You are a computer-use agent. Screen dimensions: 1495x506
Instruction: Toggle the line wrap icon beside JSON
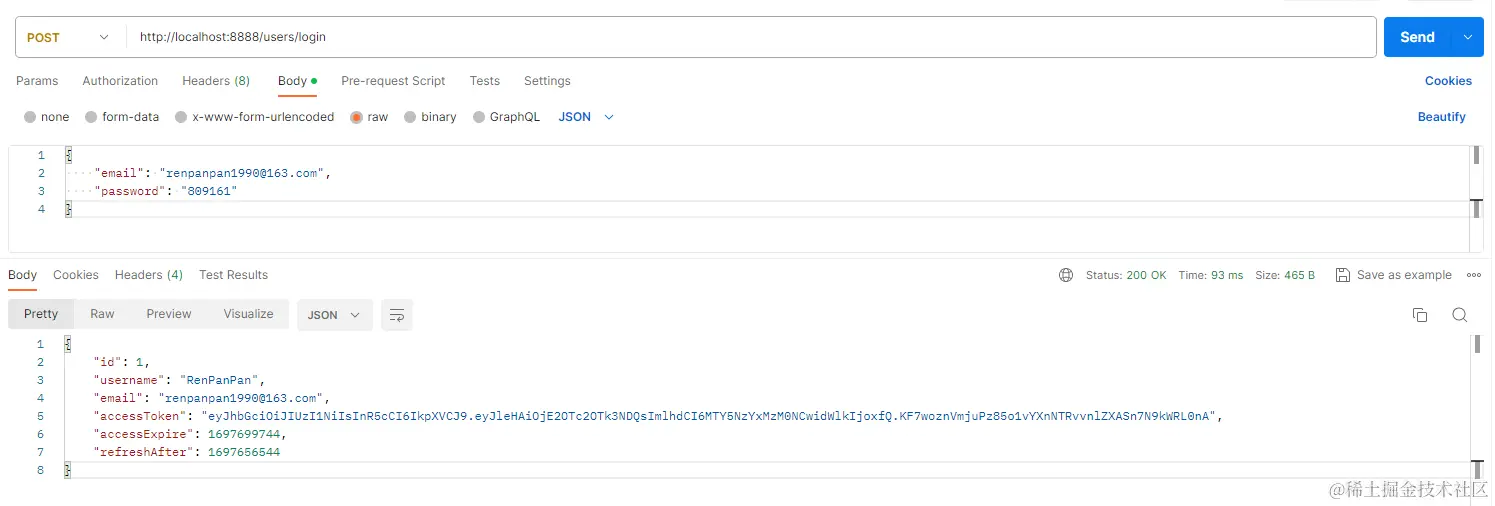click(397, 315)
